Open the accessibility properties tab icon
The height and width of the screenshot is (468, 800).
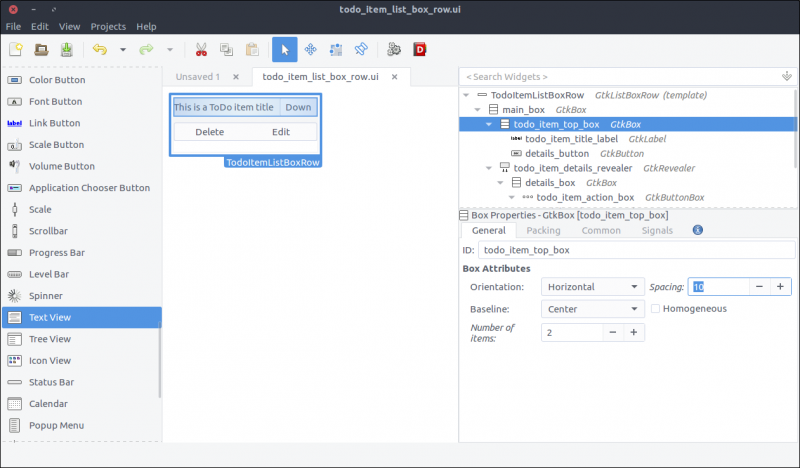(x=697, y=230)
